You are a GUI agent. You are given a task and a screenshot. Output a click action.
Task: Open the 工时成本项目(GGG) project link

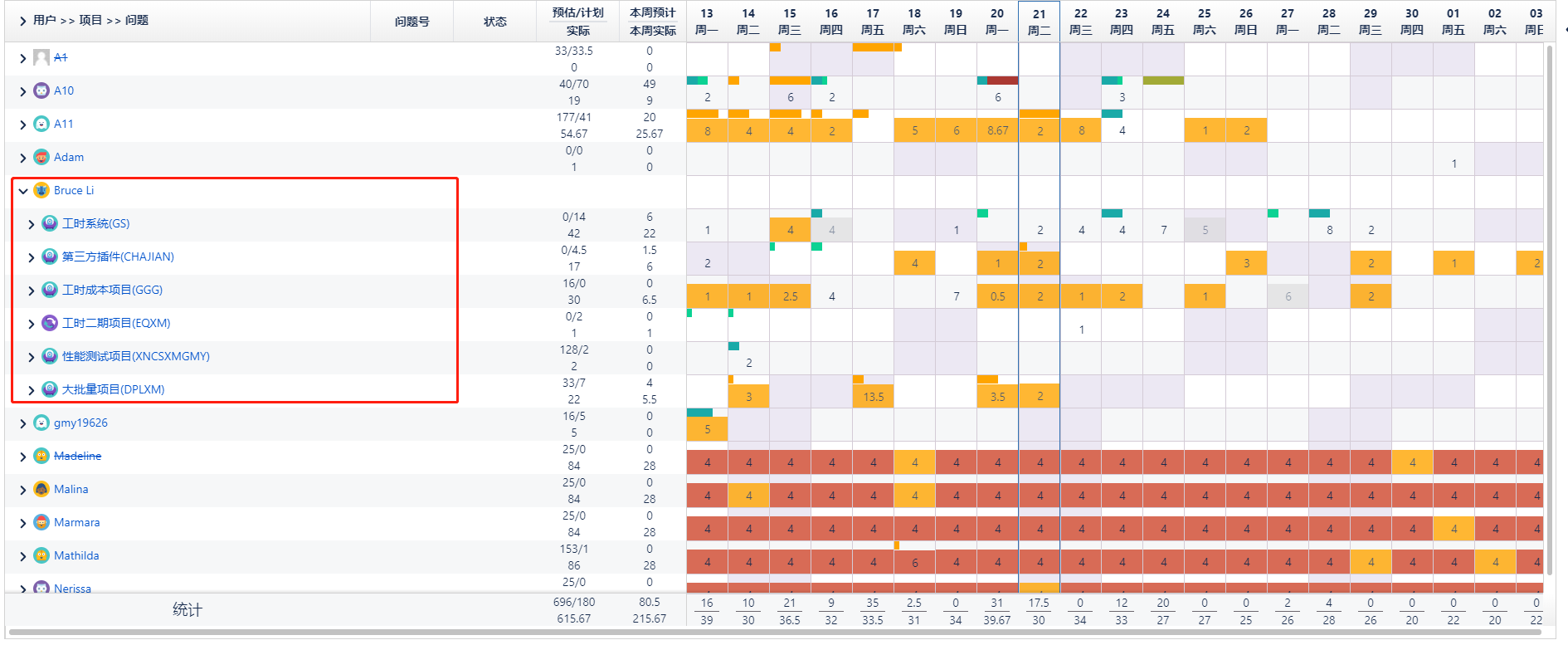pos(112,290)
